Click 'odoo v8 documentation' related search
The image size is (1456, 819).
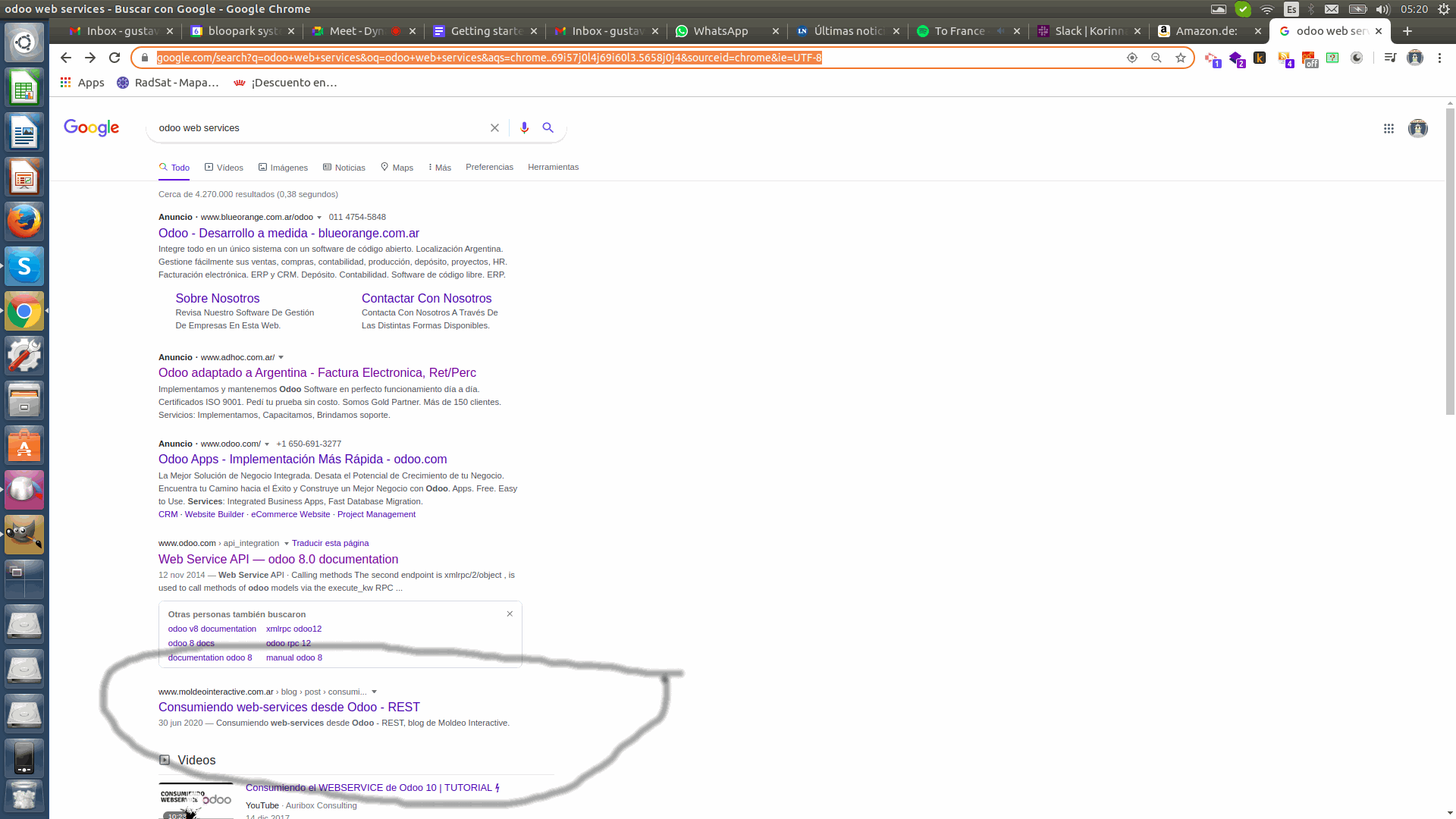[212, 629]
